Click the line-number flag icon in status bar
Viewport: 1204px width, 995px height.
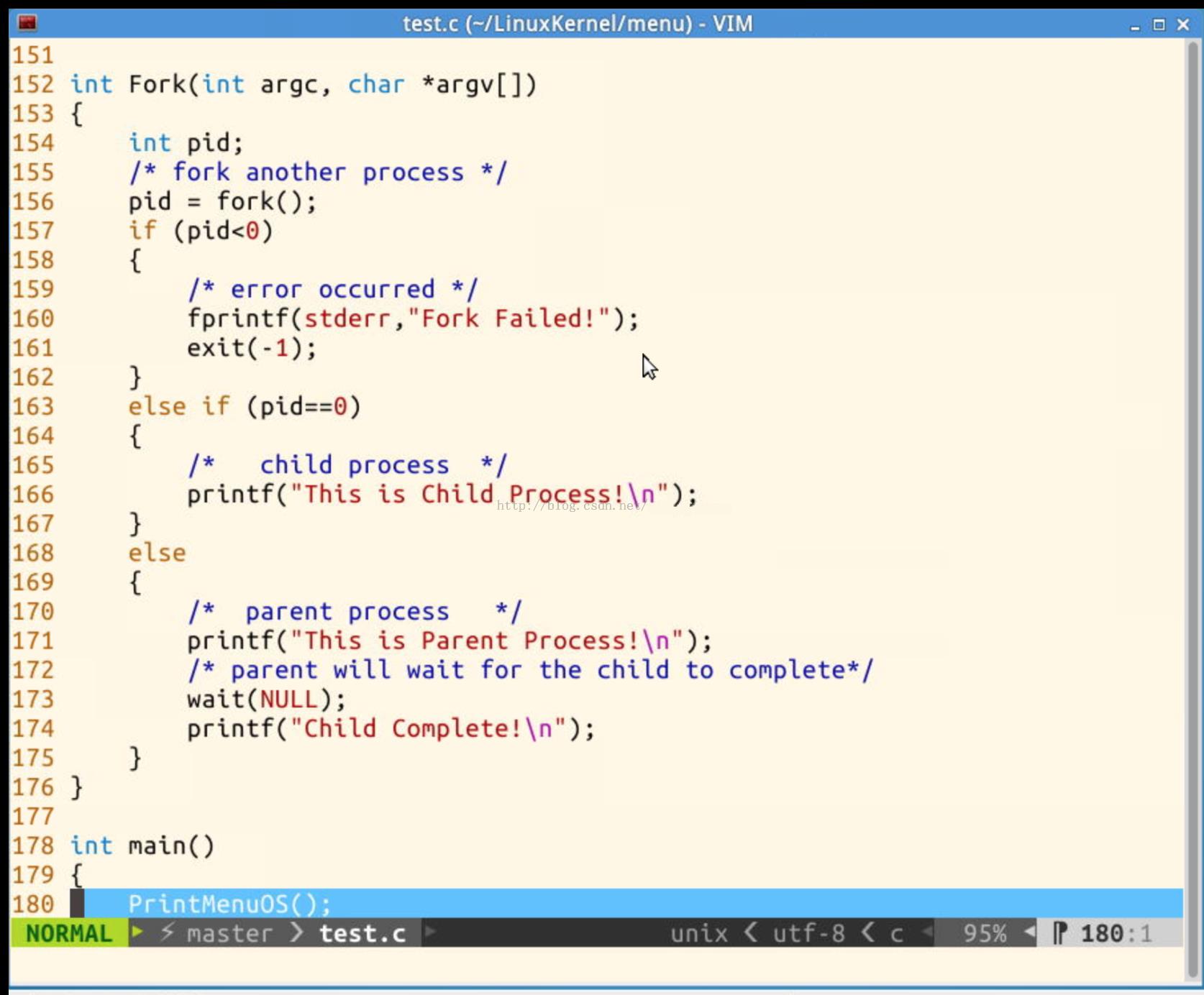coord(1060,933)
